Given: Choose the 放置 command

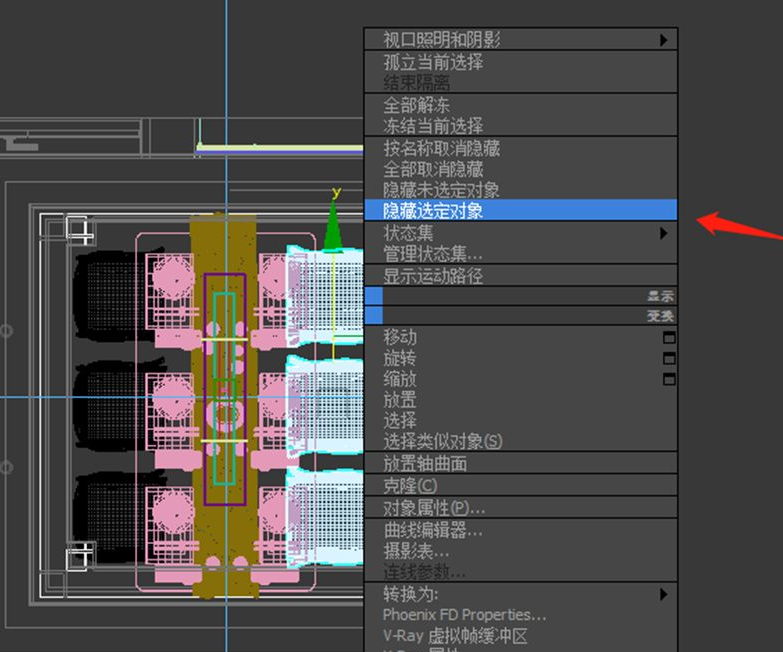Looking at the screenshot, I should point(521,399).
